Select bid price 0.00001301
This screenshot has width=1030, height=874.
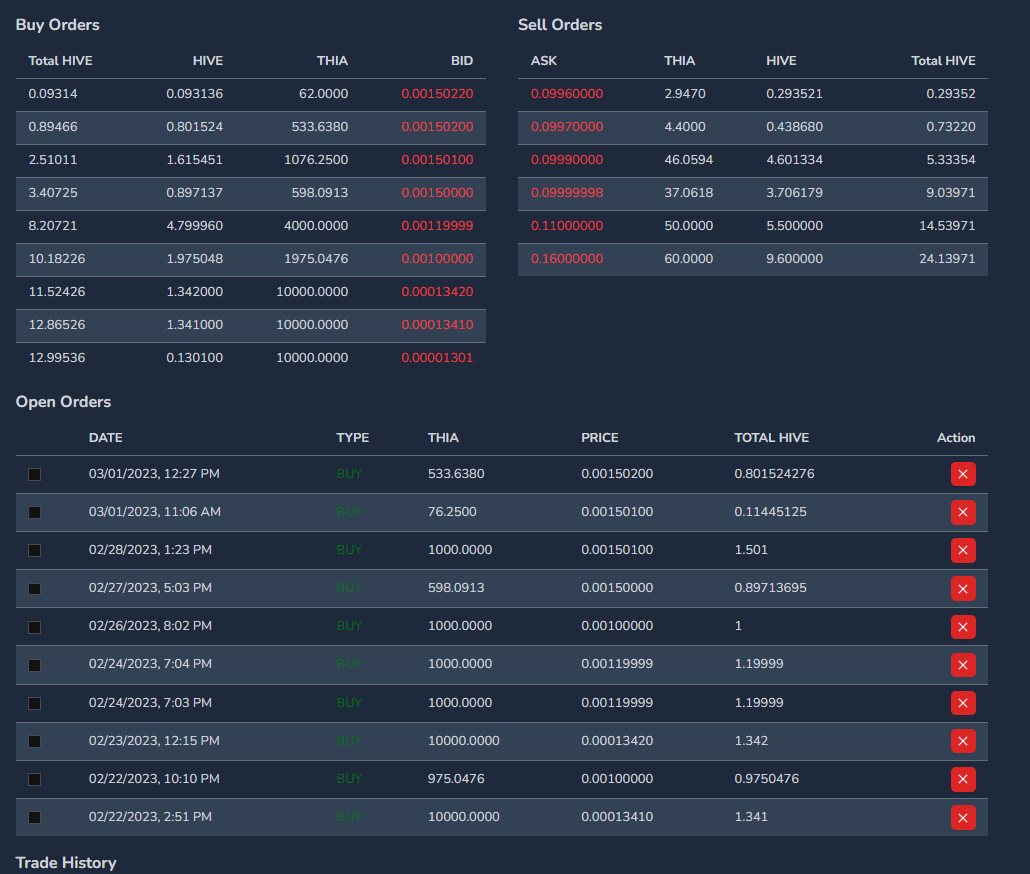(437, 358)
